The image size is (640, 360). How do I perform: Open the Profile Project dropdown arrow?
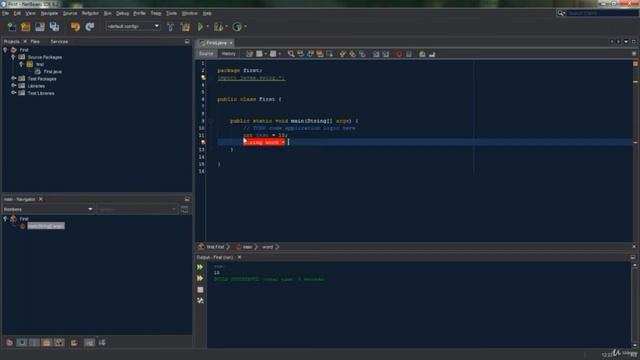pos(245,27)
